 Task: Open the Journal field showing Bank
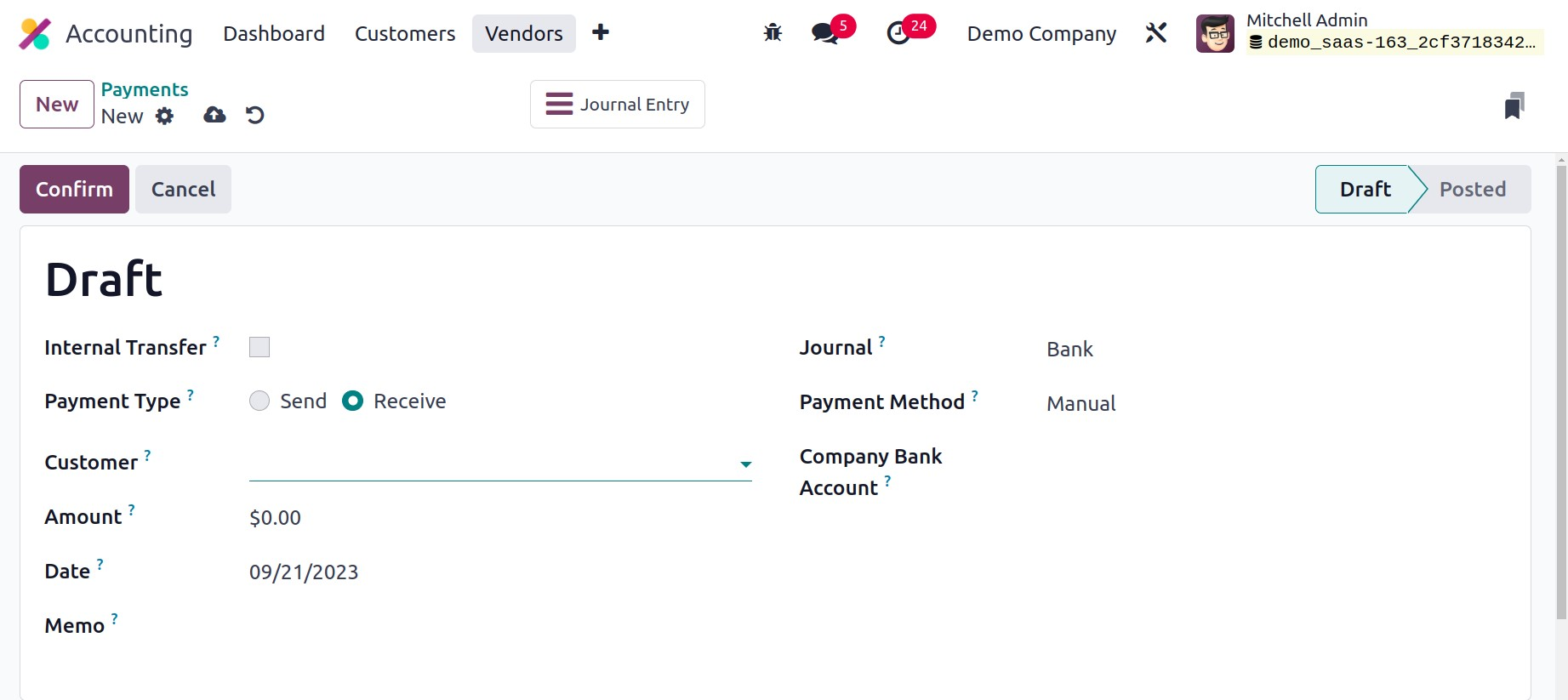point(1069,350)
